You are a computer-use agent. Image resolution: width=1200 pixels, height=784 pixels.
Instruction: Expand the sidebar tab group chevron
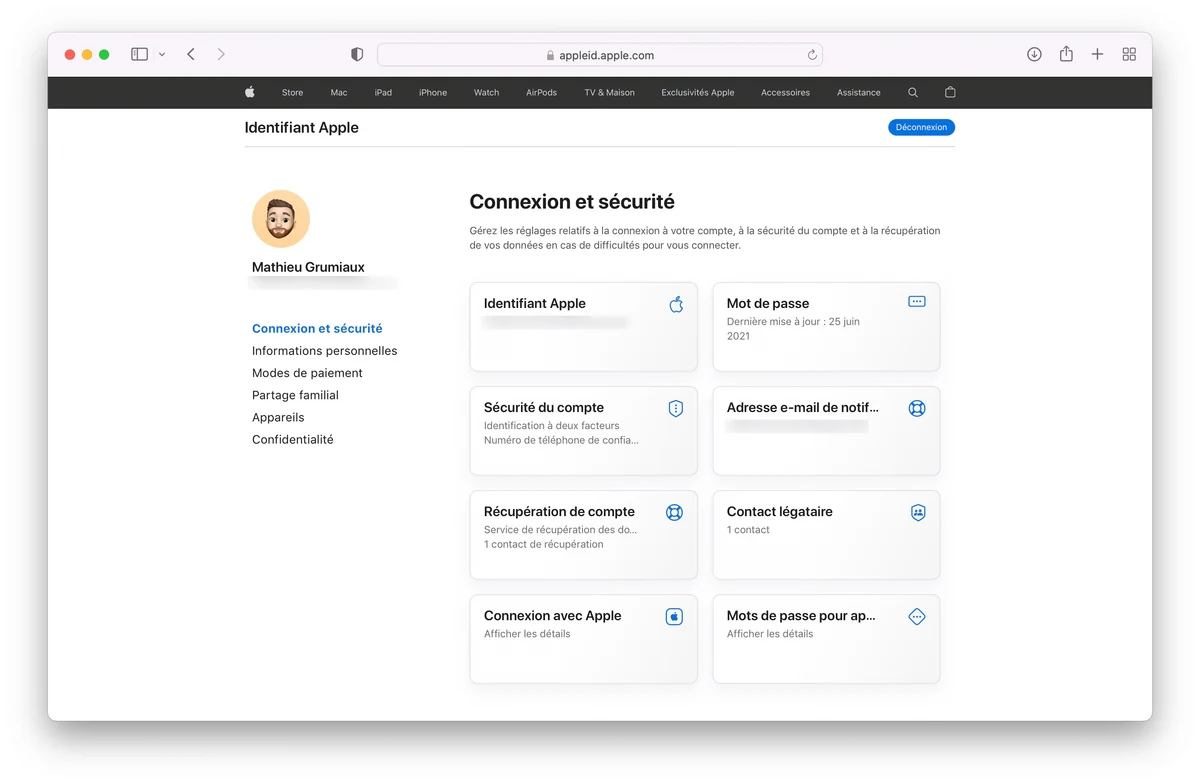[x=162, y=54]
